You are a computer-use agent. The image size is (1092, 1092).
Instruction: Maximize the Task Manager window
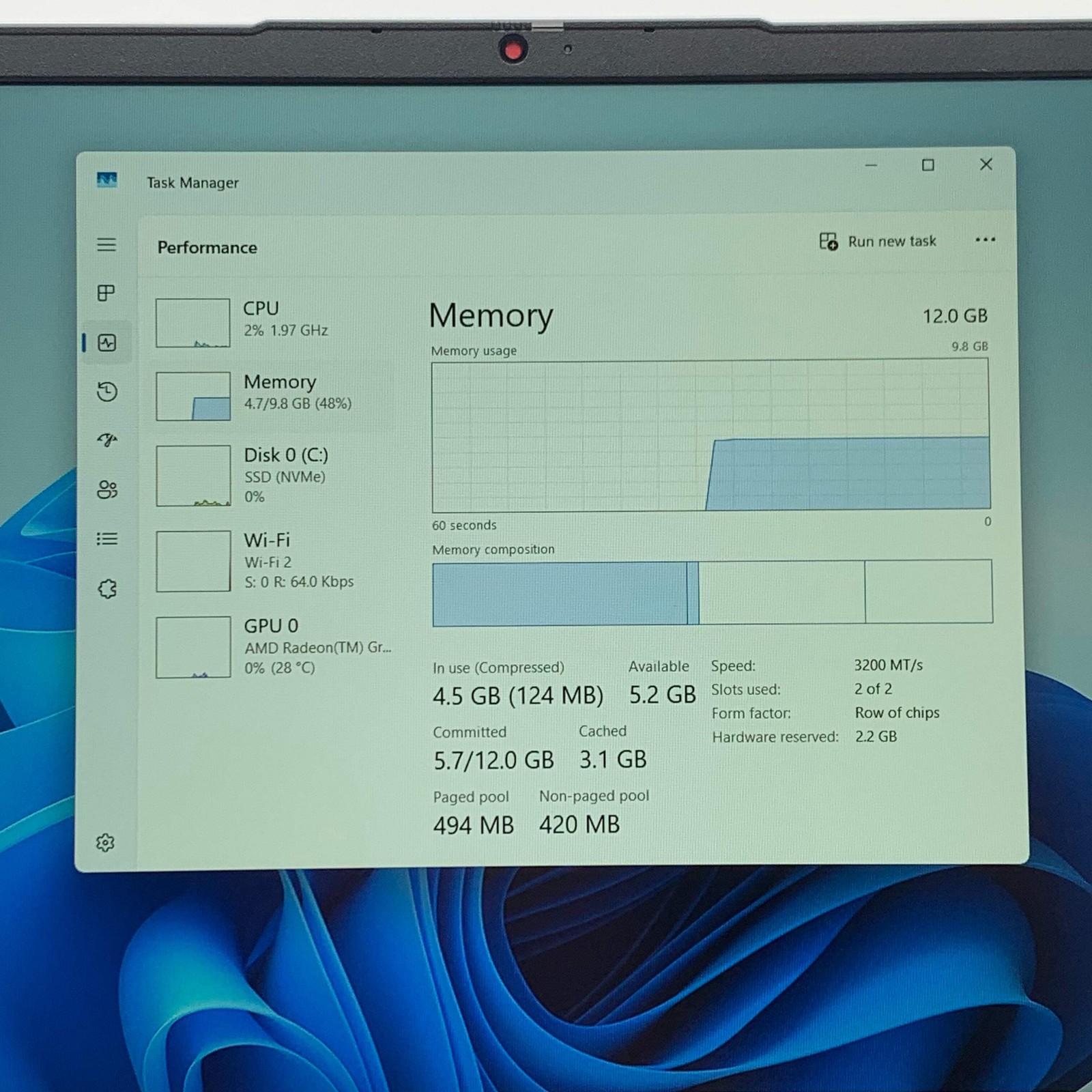pos(928,165)
